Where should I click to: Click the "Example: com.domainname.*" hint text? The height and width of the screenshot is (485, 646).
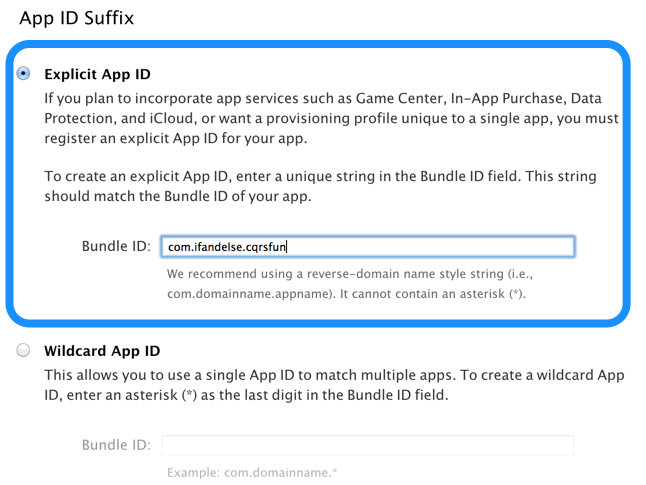pos(251,470)
